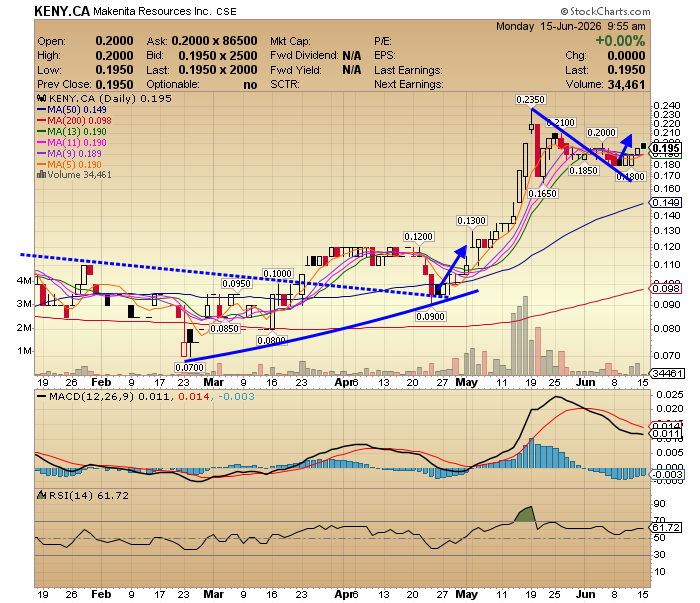Click the 61.72 RSI axis tag
700x603 pixels.
(x=666, y=528)
